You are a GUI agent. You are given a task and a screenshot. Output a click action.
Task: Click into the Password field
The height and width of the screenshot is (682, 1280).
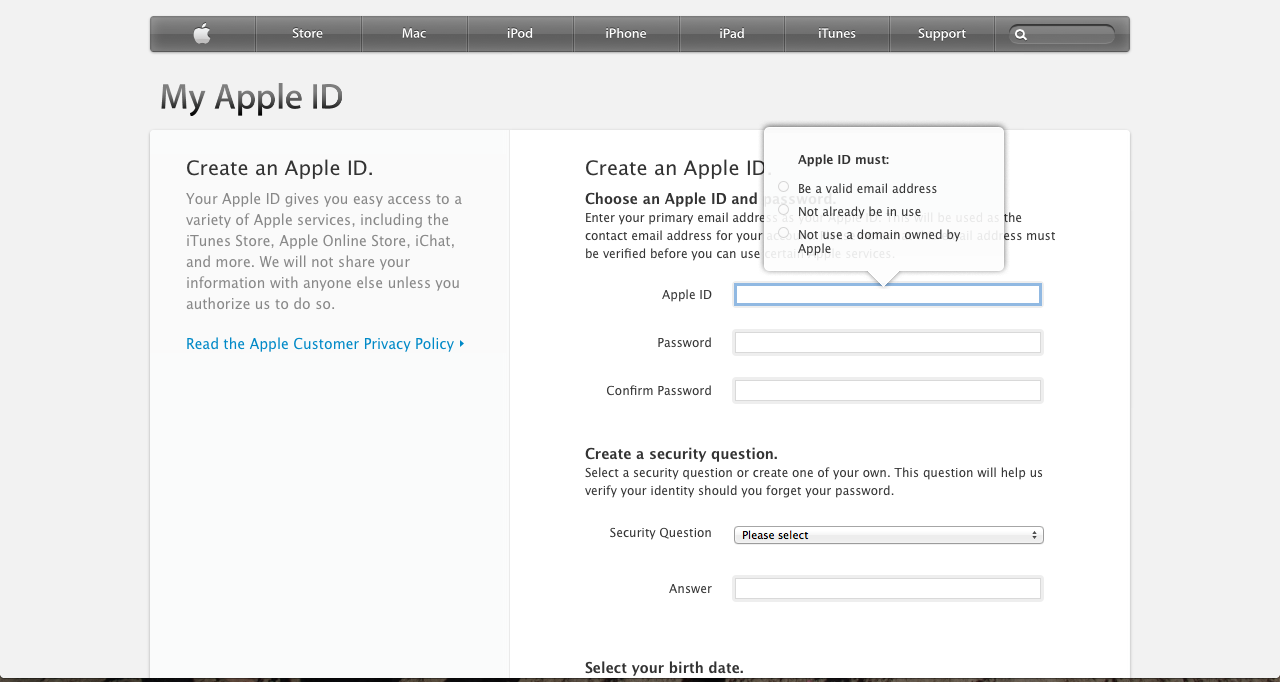tap(888, 343)
